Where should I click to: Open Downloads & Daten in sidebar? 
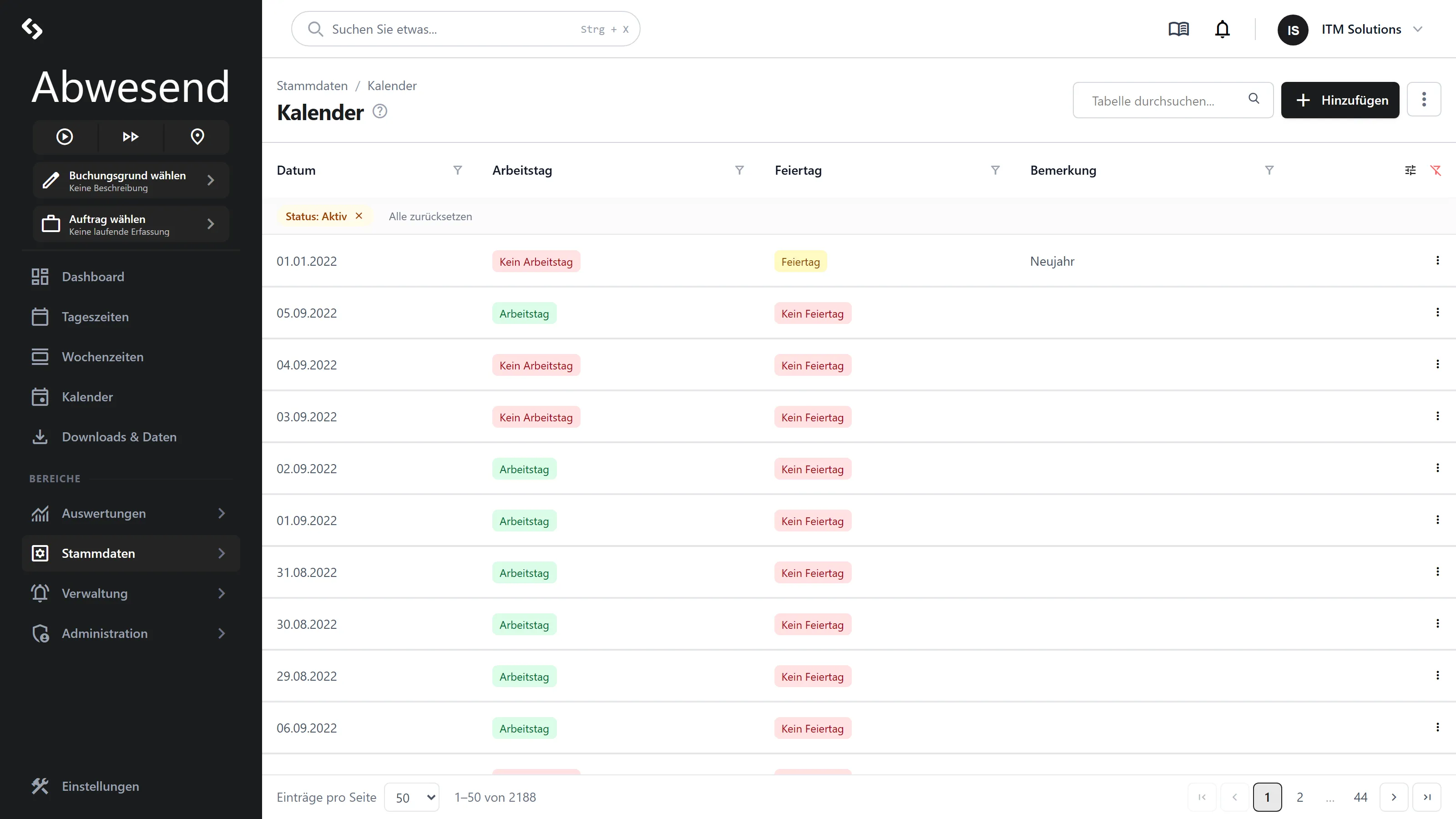pyautogui.click(x=131, y=437)
